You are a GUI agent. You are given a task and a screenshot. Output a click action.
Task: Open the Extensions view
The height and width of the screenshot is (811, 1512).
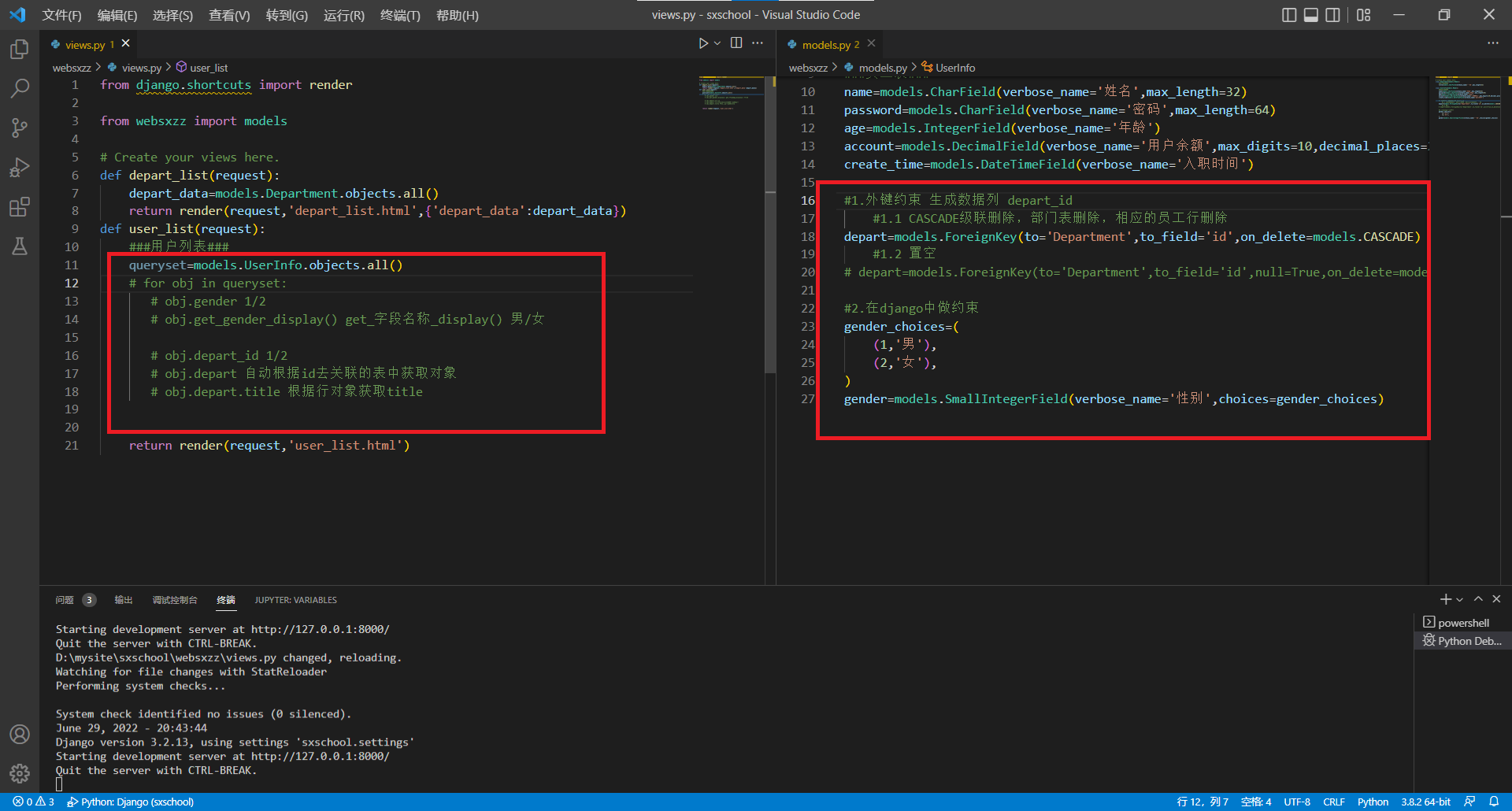20,207
